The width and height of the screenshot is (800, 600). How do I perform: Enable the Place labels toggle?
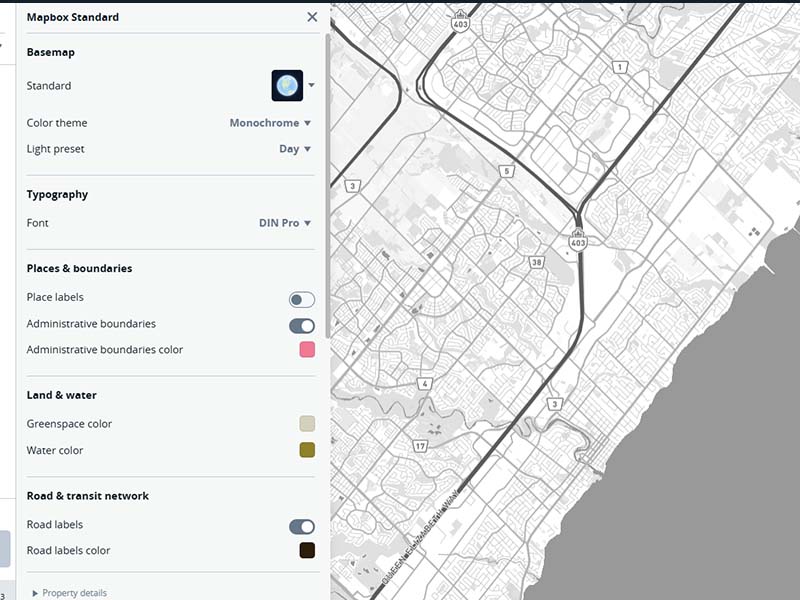click(303, 297)
